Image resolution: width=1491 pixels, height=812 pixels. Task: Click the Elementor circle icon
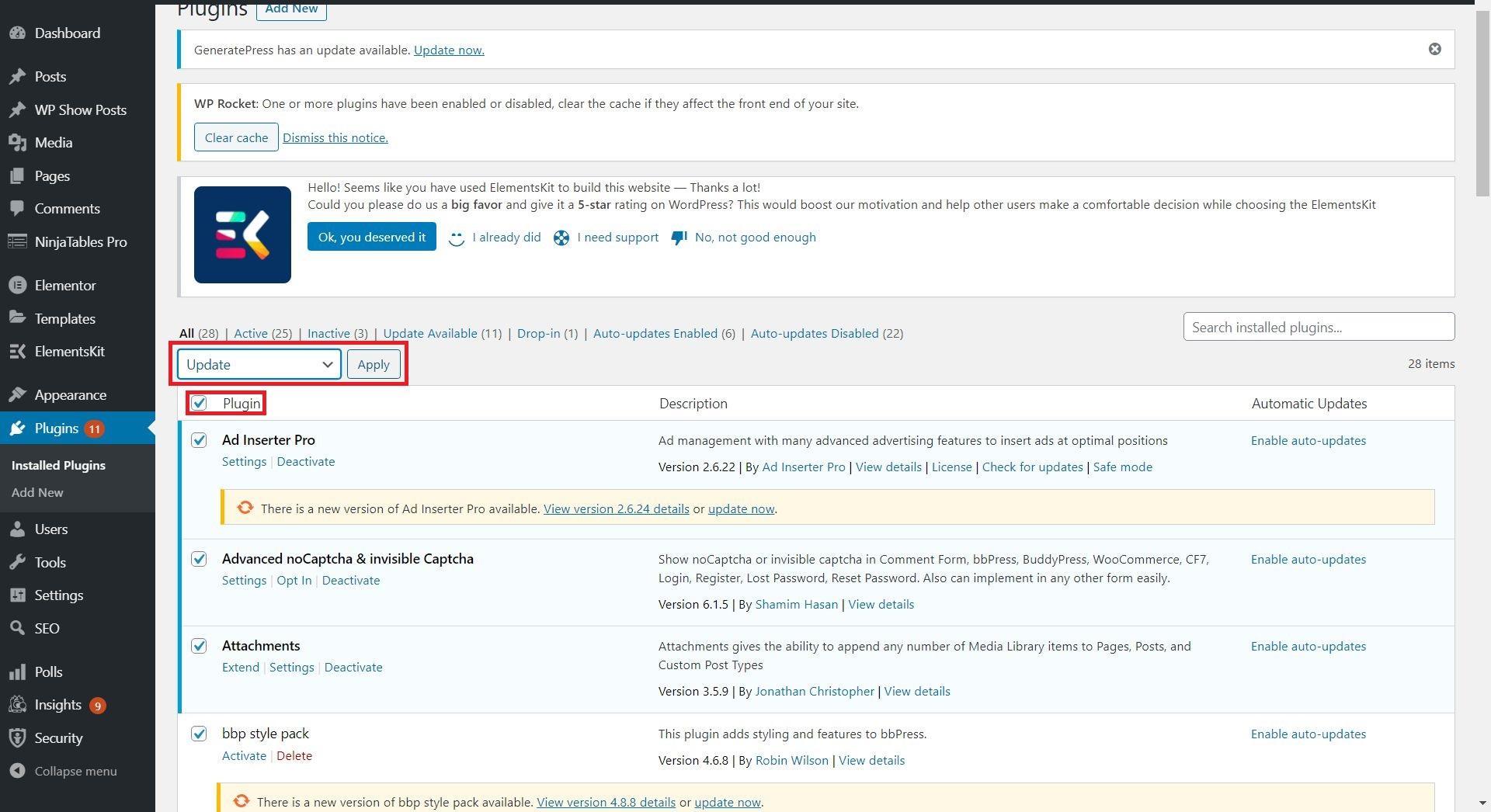pos(17,286)
